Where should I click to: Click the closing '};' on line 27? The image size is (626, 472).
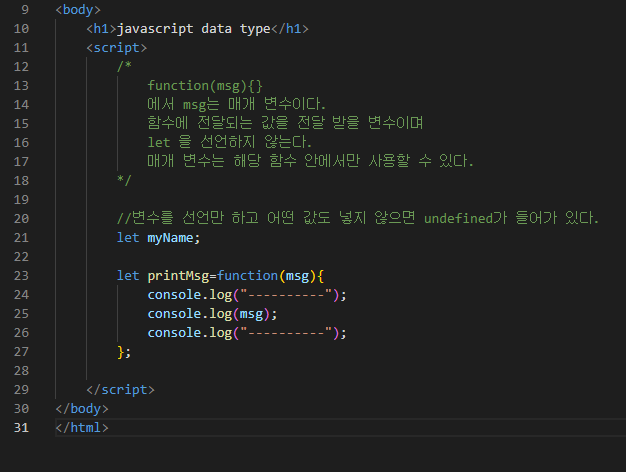[x=124, y=352]
